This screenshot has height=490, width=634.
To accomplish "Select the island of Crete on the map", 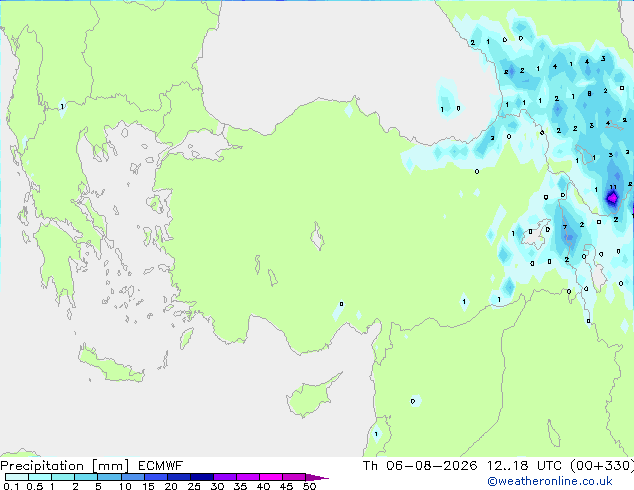I will pos(110,365).
